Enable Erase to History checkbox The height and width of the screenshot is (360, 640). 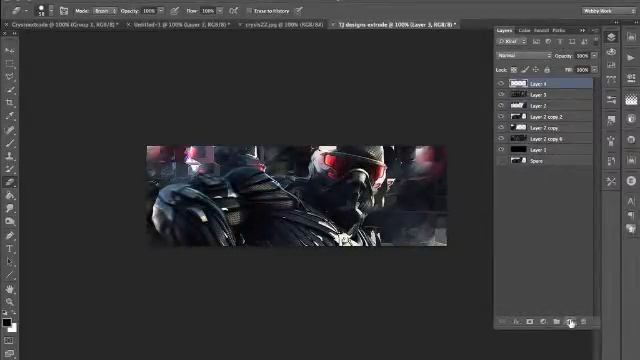(x=249, y=11)
